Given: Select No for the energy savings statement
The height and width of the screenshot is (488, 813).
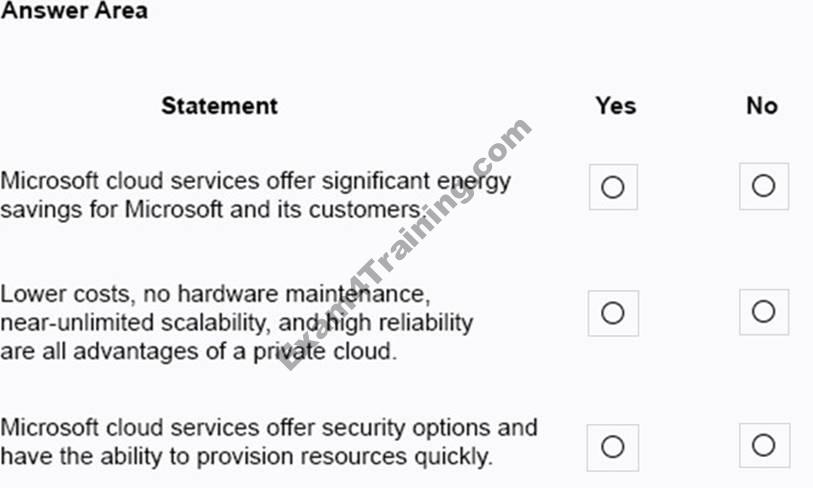Looking at the screenshot, I should click(763, 186).
